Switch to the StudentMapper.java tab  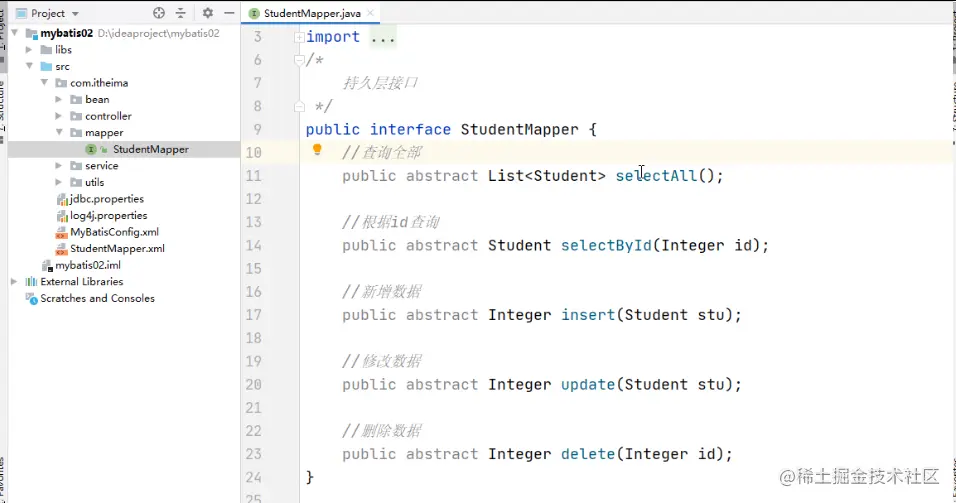coord(312,13)
